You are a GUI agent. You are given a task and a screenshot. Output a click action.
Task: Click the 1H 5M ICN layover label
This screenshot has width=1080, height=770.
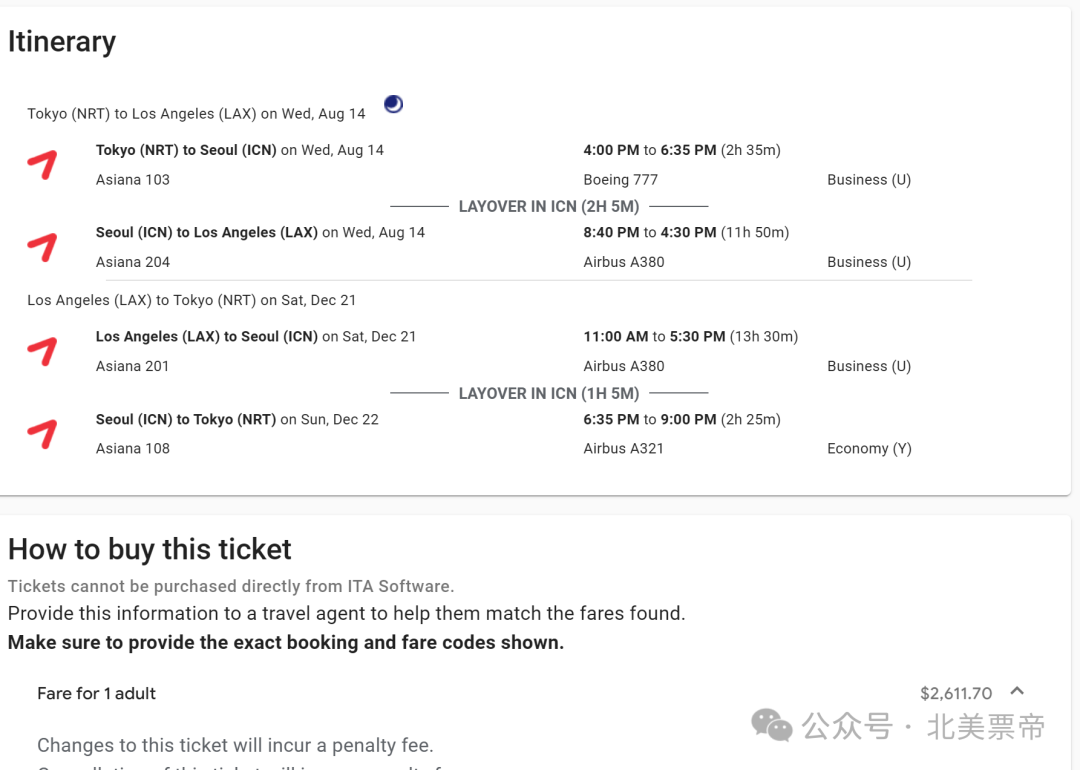[x=548, y=393]
